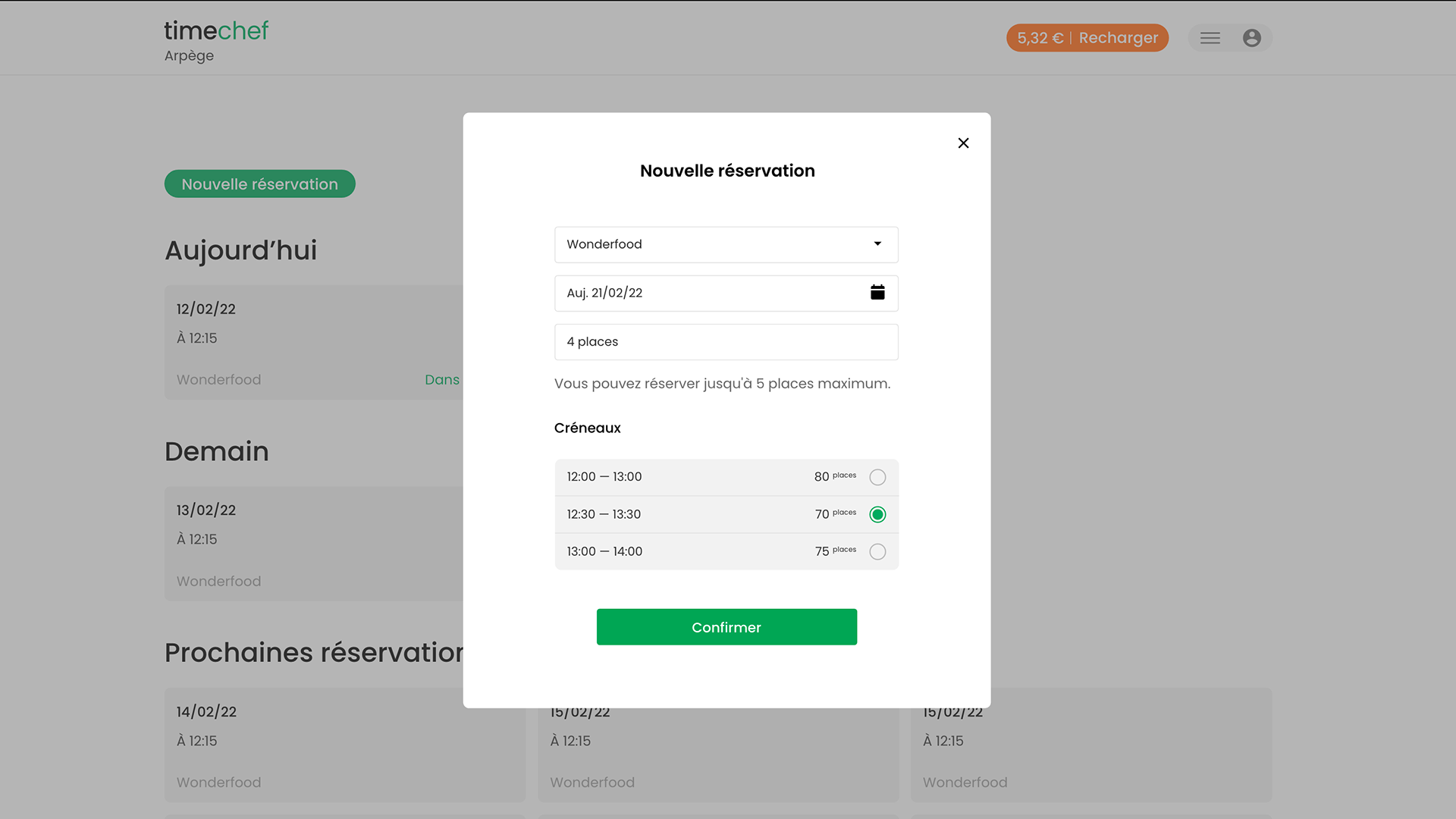
Task: Choose the 13:00 — 14:00 slot
Action: pos(877,551)
